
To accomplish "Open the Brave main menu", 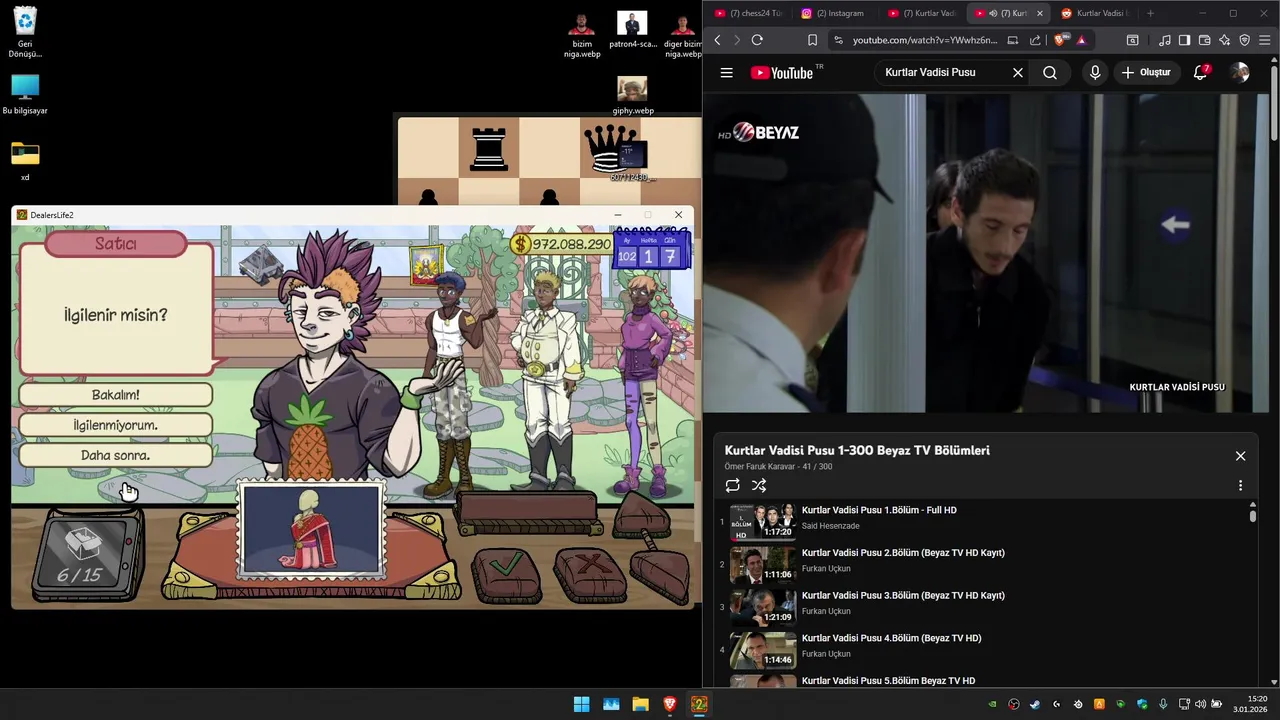I will 1265,40.
